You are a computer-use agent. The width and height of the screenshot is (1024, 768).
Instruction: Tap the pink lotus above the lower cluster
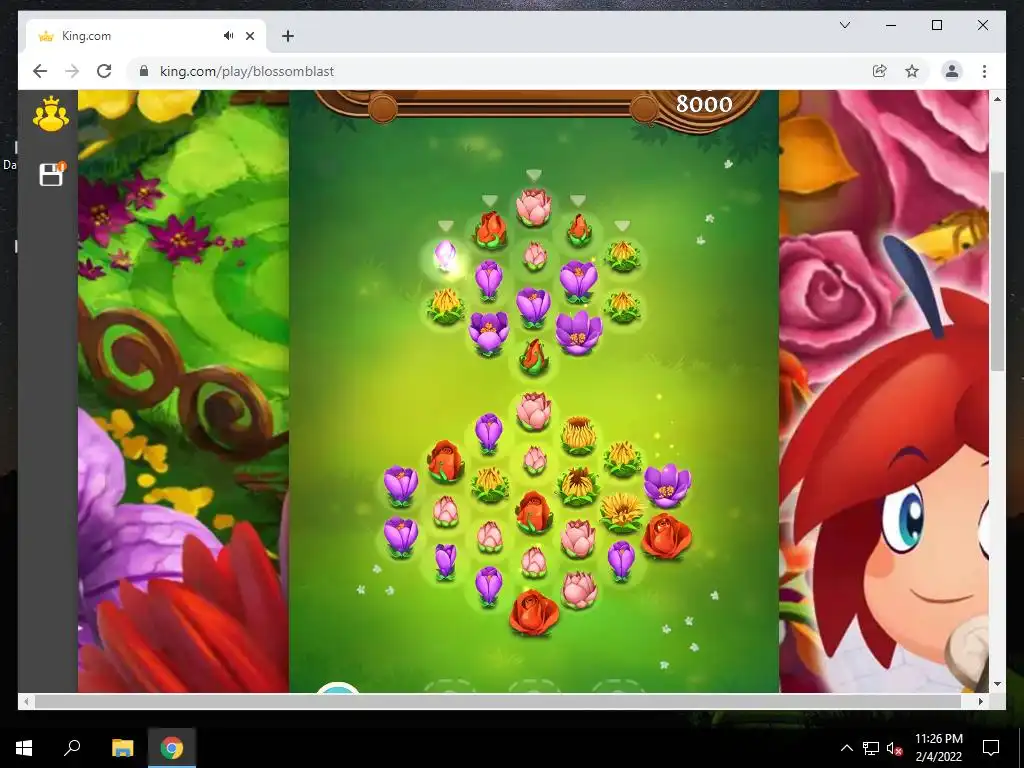[x=534, y=410]
